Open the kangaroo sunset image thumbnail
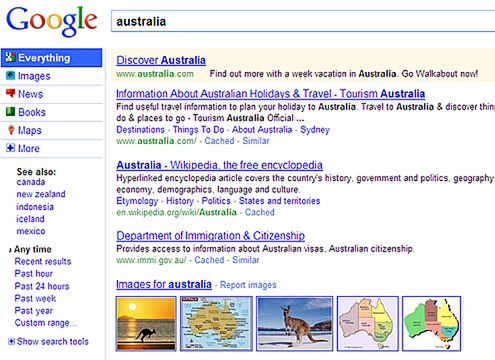Screen dimensions: 495x360 click(x=146, y=324)
